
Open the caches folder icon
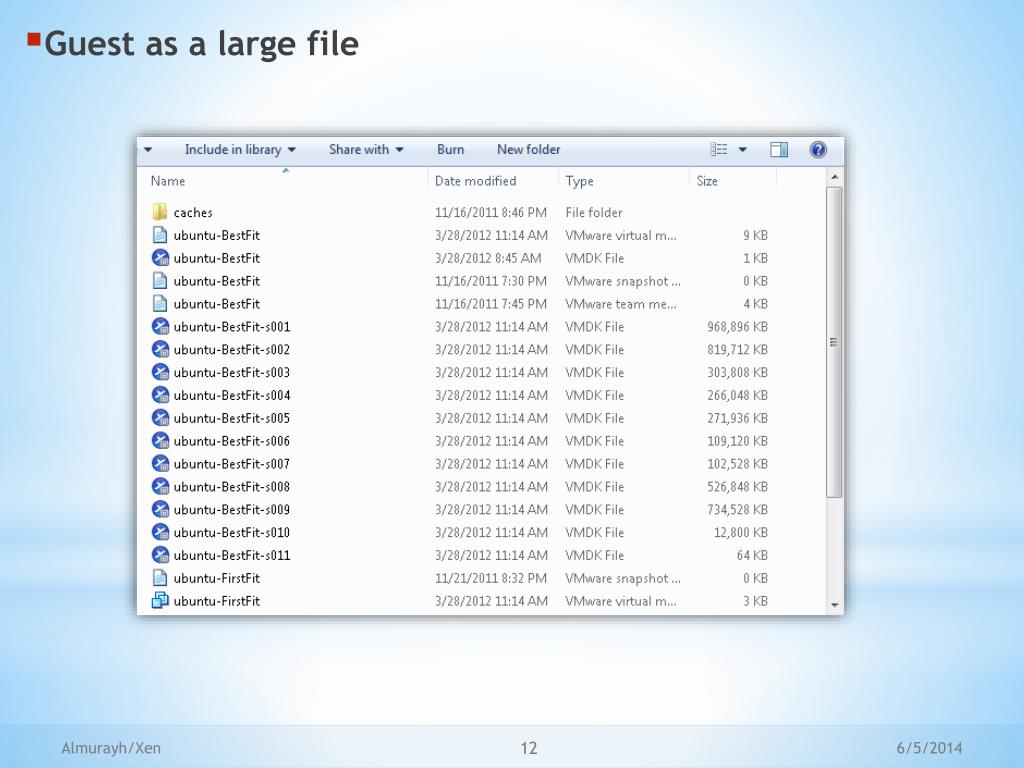(160, 212)
